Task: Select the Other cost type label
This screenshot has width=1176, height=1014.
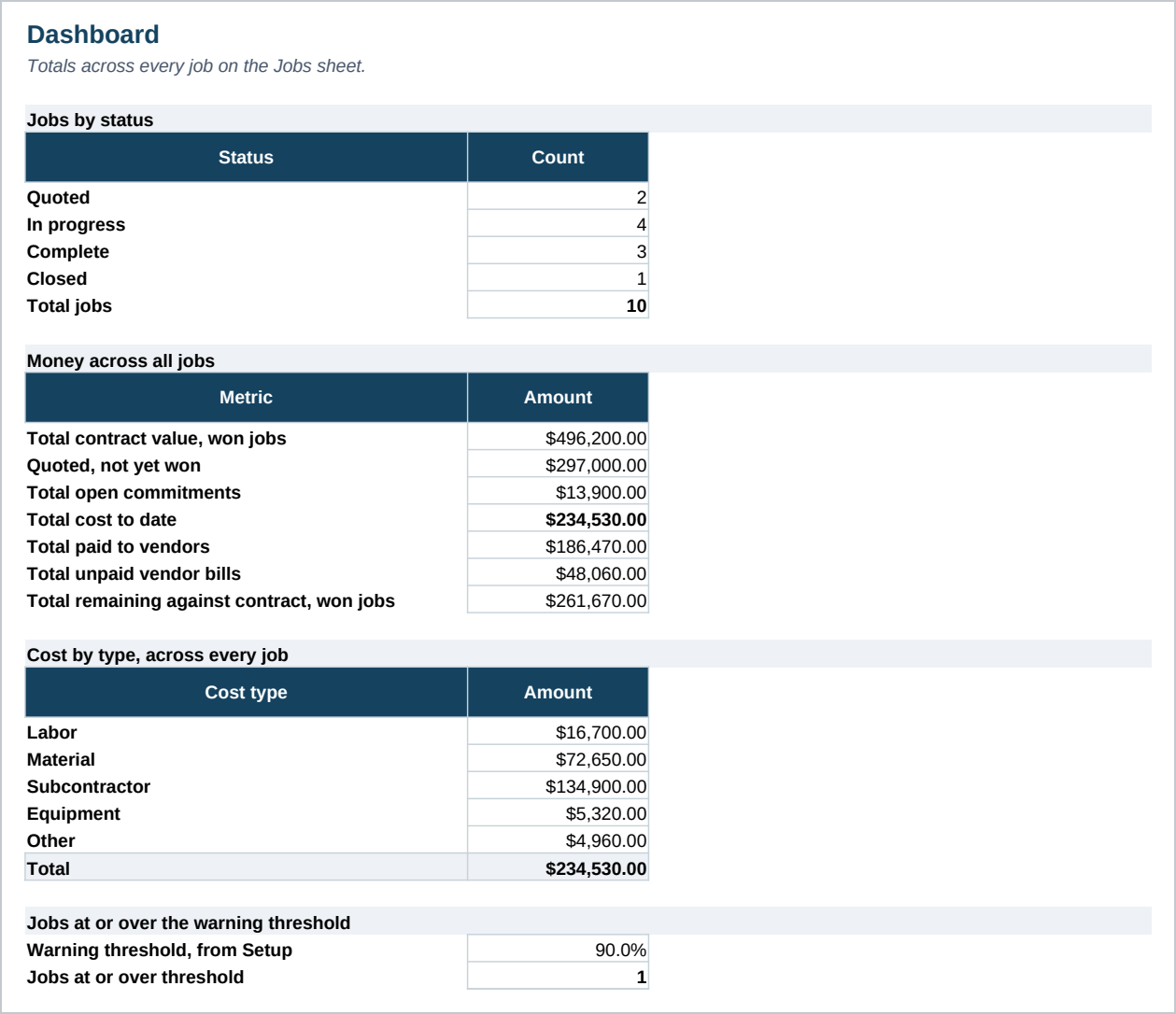Action: 51,840
